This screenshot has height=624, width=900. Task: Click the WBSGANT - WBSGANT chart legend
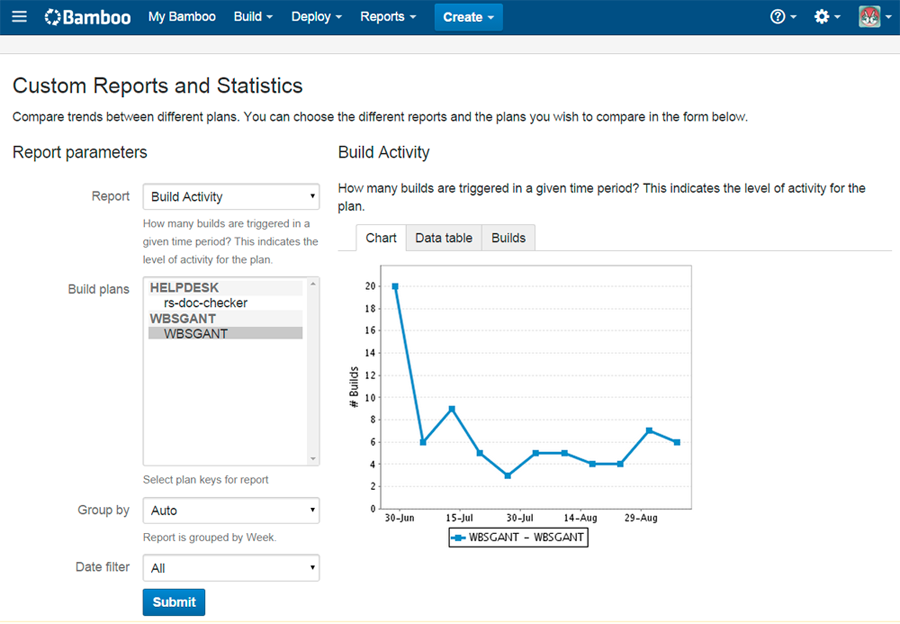click(x=518, y=537)
